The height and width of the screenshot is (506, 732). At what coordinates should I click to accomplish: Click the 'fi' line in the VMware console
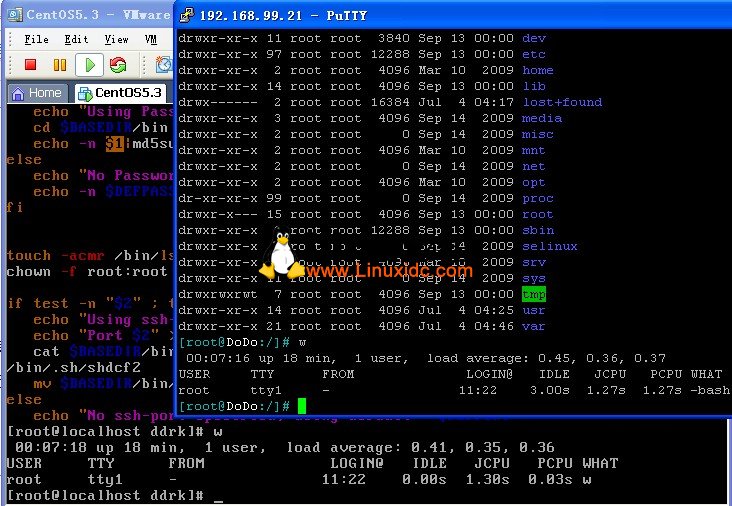click(15, 207)
